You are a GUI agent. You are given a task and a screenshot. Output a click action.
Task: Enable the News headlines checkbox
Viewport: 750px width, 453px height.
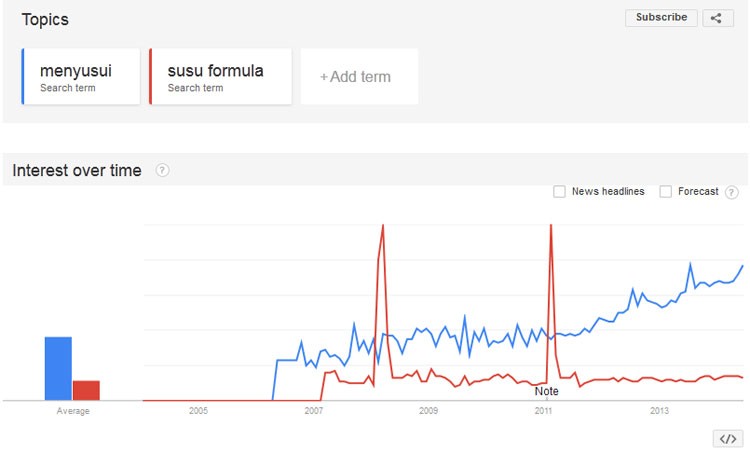click(x=559, y=192)
